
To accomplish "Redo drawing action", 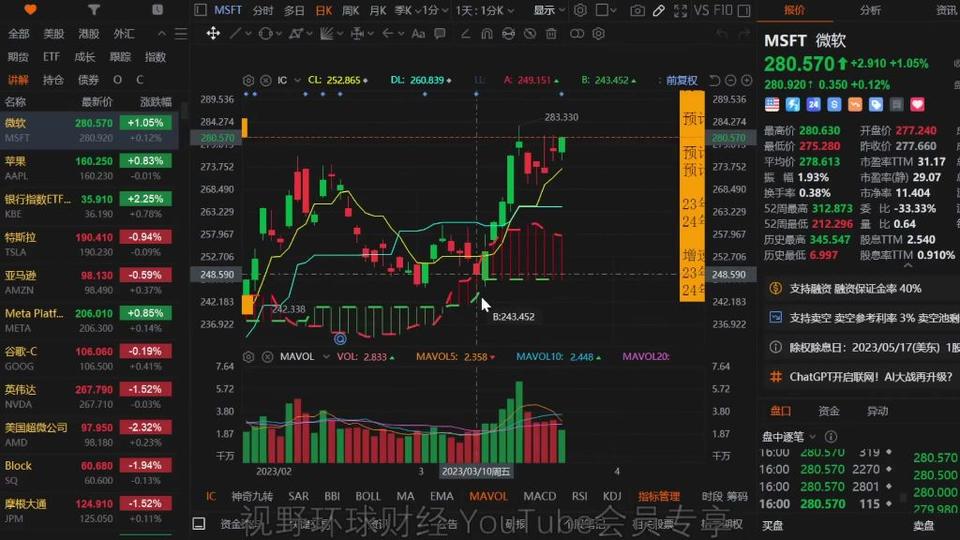I will point(744,34).
